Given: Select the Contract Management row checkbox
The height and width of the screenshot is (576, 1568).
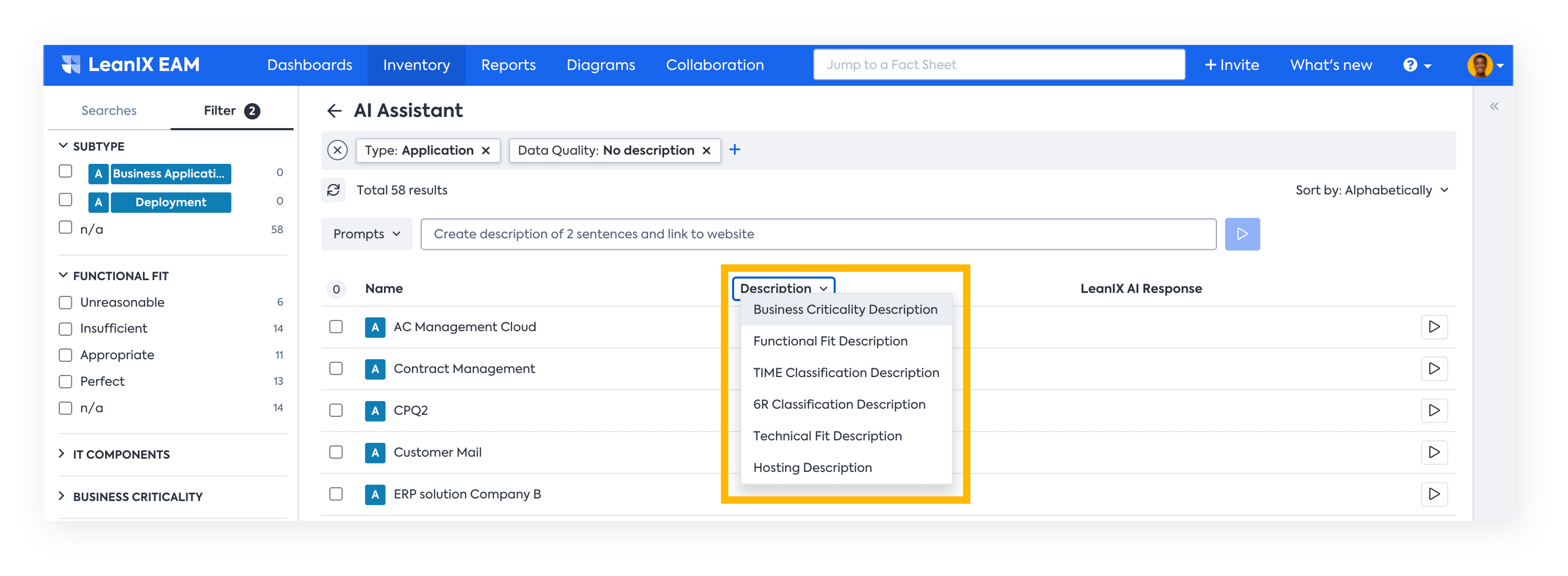Looking at the screenshot, I should 336,369.
